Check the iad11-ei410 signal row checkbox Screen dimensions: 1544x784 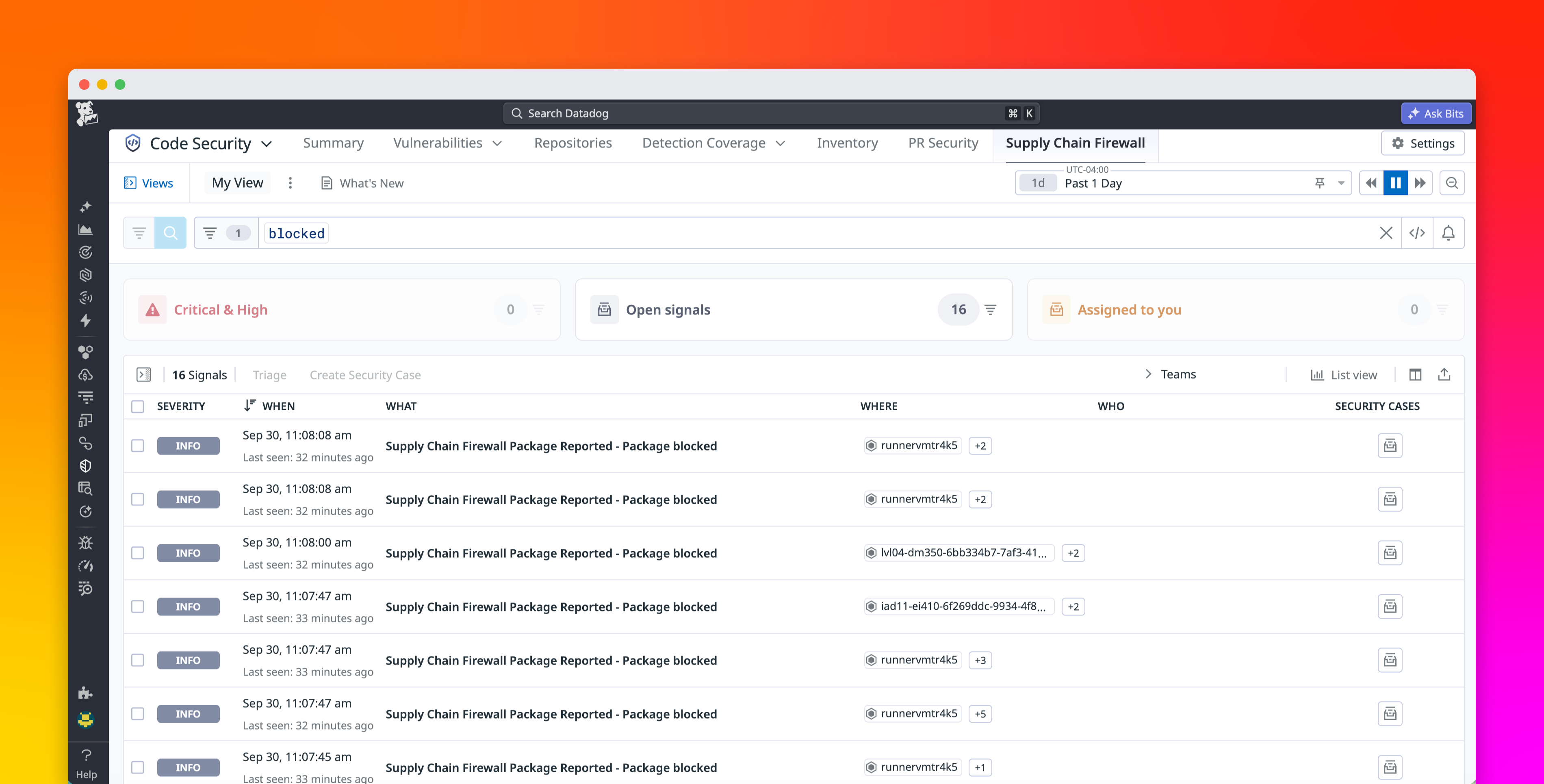coord(138,606)
